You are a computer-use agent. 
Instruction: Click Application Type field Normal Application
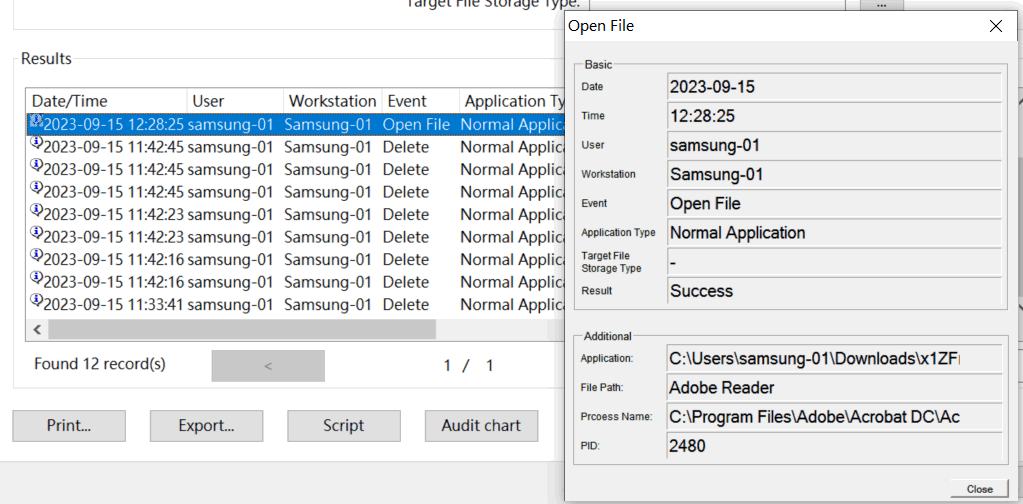click(x=834, y=232)
